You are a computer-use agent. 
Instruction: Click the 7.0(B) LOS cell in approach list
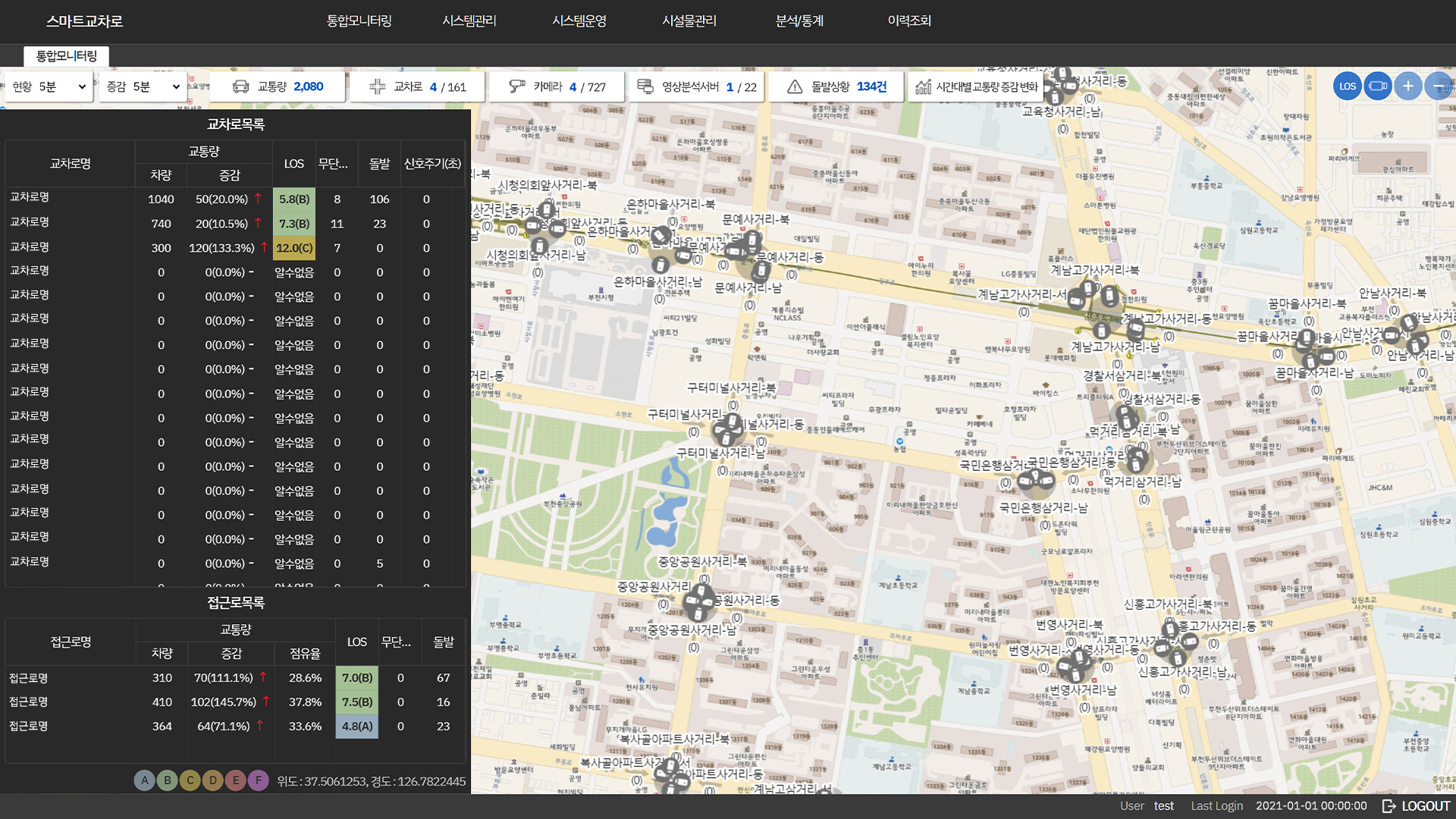(357, 678)
